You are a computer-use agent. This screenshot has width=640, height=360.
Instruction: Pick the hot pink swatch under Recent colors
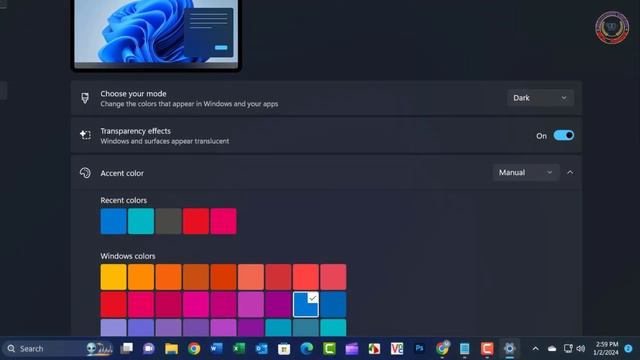coord(223,221)
